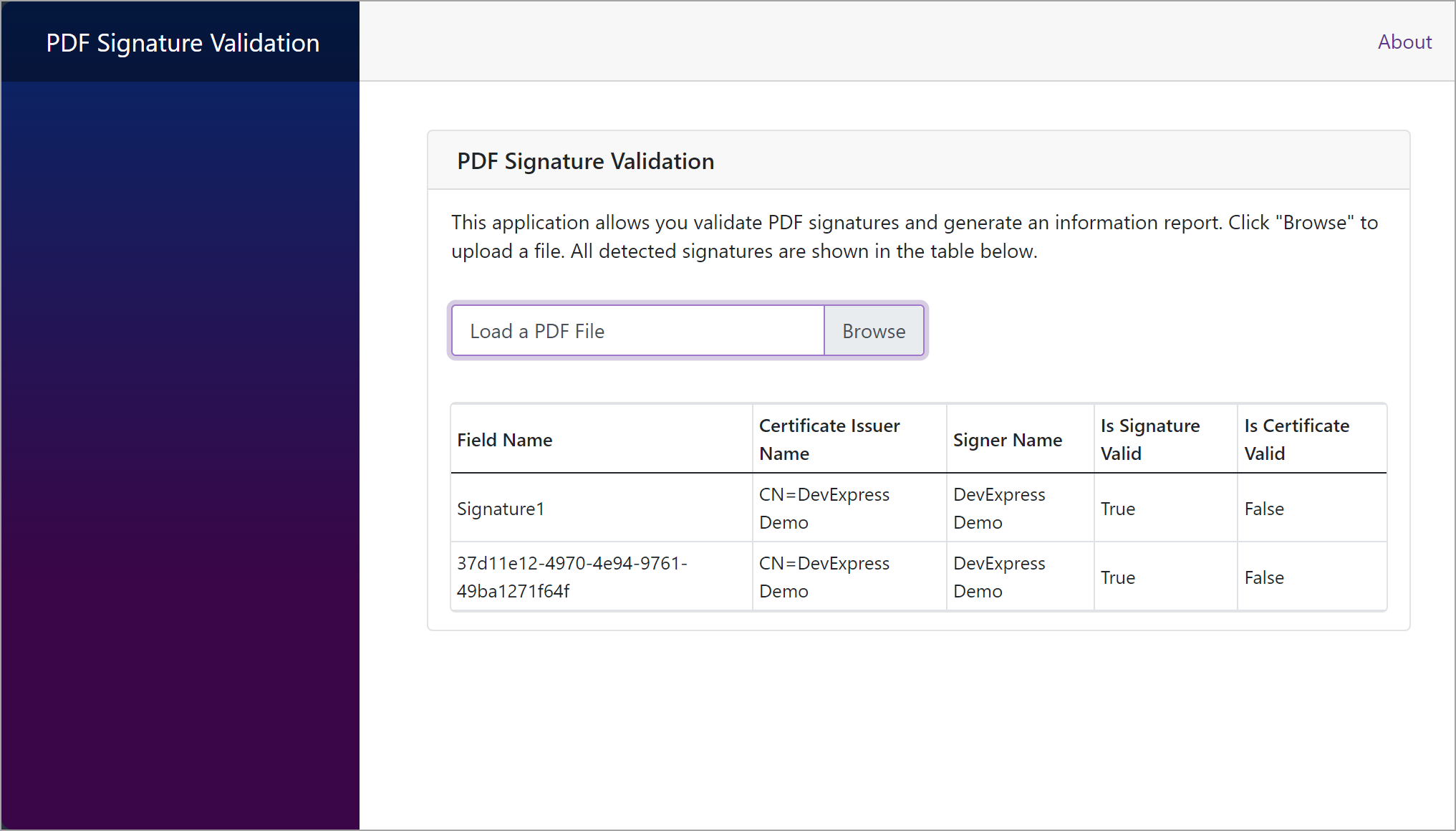Click the second row's CN=DevExpress Demo cell
The height and width of the screenshot is (831, 1456).
[824, 577]
